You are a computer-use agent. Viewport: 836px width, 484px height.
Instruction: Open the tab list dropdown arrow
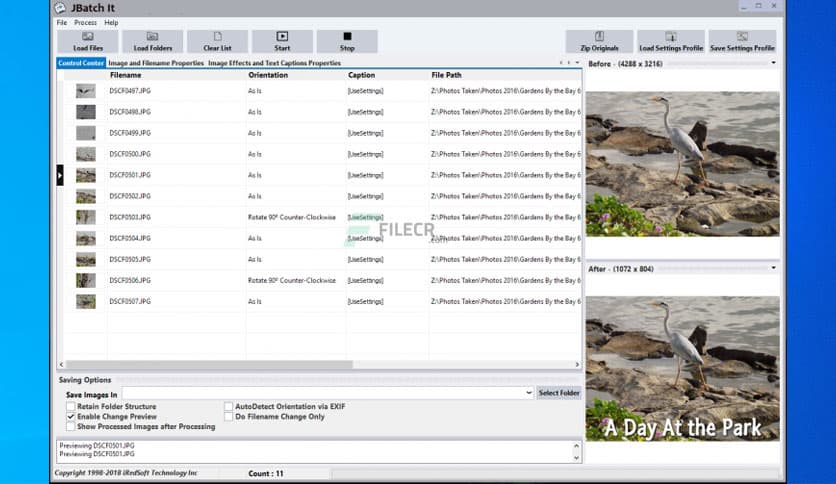point(577,63)
